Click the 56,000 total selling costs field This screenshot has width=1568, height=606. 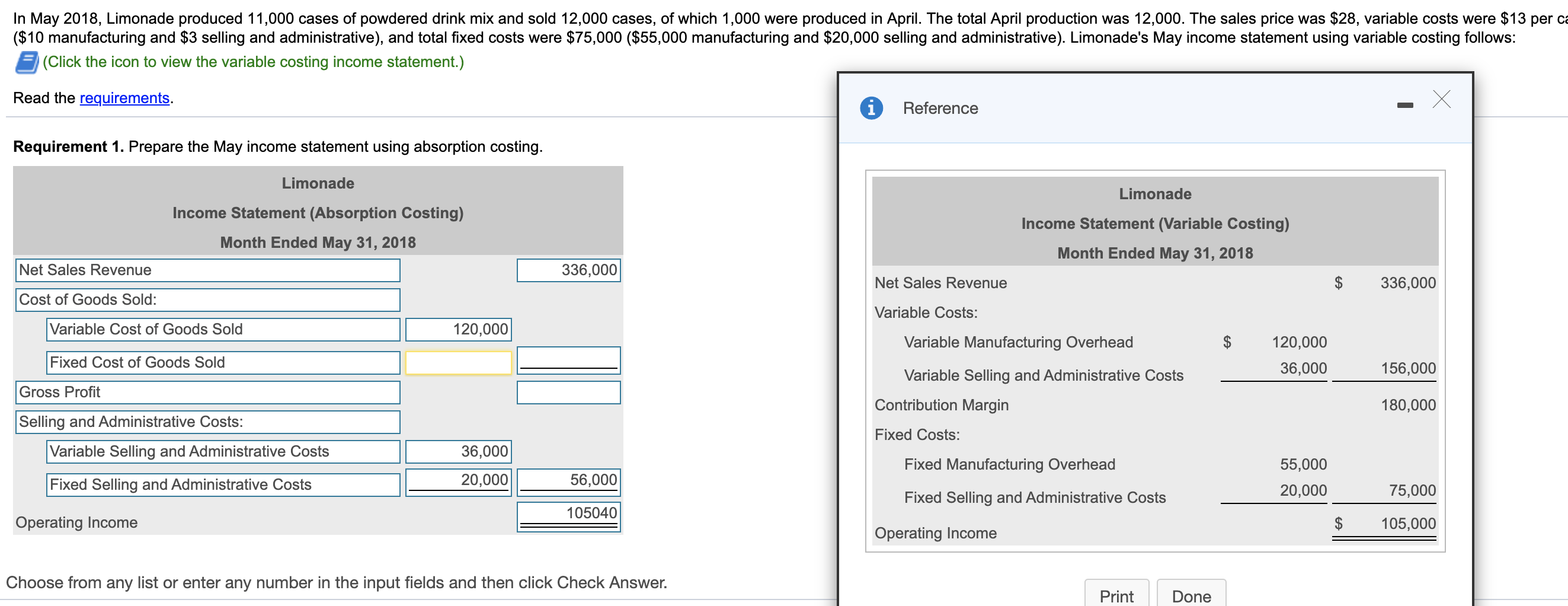(x=568, y=482)
